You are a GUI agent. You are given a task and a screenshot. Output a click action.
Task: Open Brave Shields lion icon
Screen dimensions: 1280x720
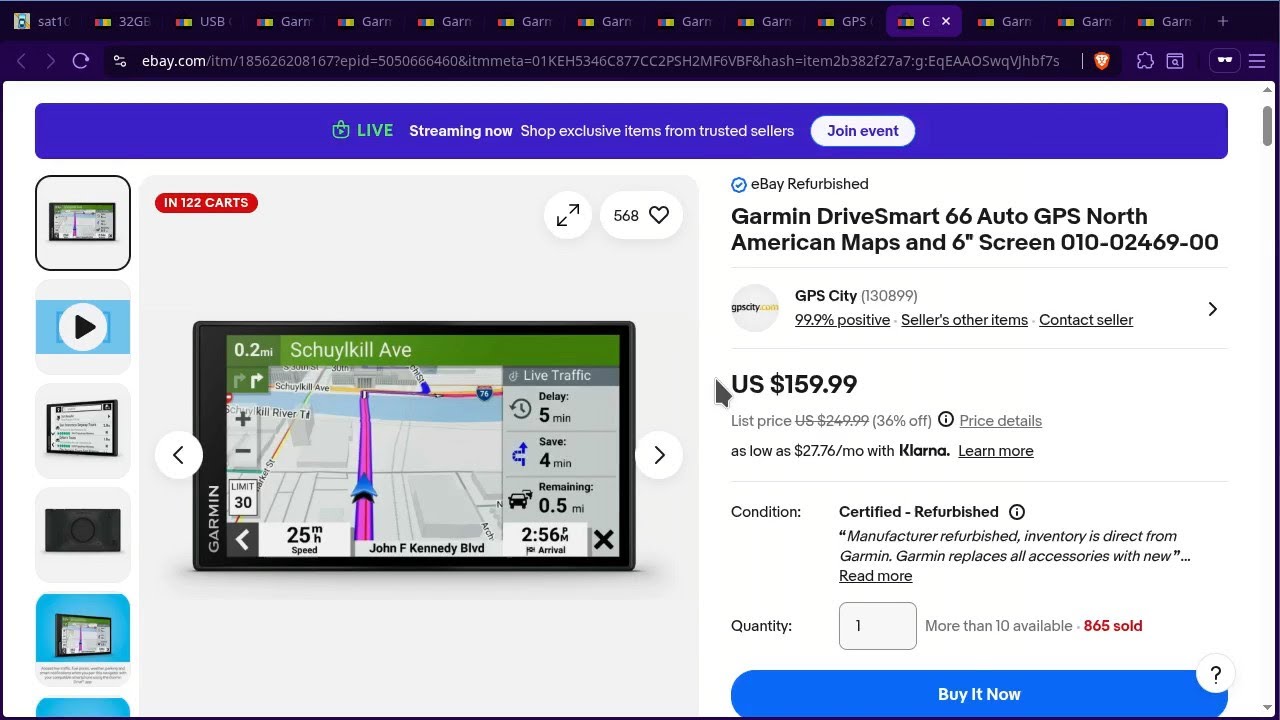pos(1102,61)
